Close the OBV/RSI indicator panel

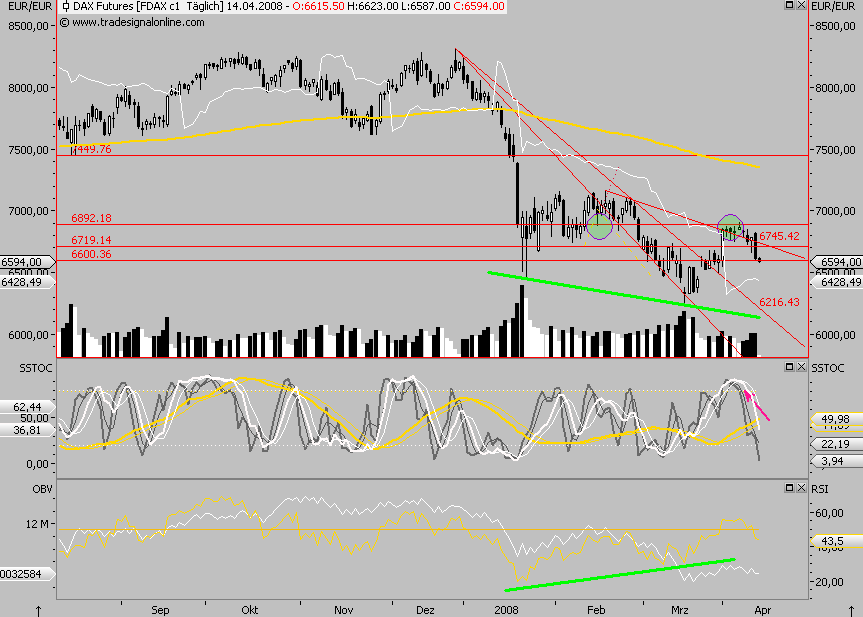(x=801, y=488)
